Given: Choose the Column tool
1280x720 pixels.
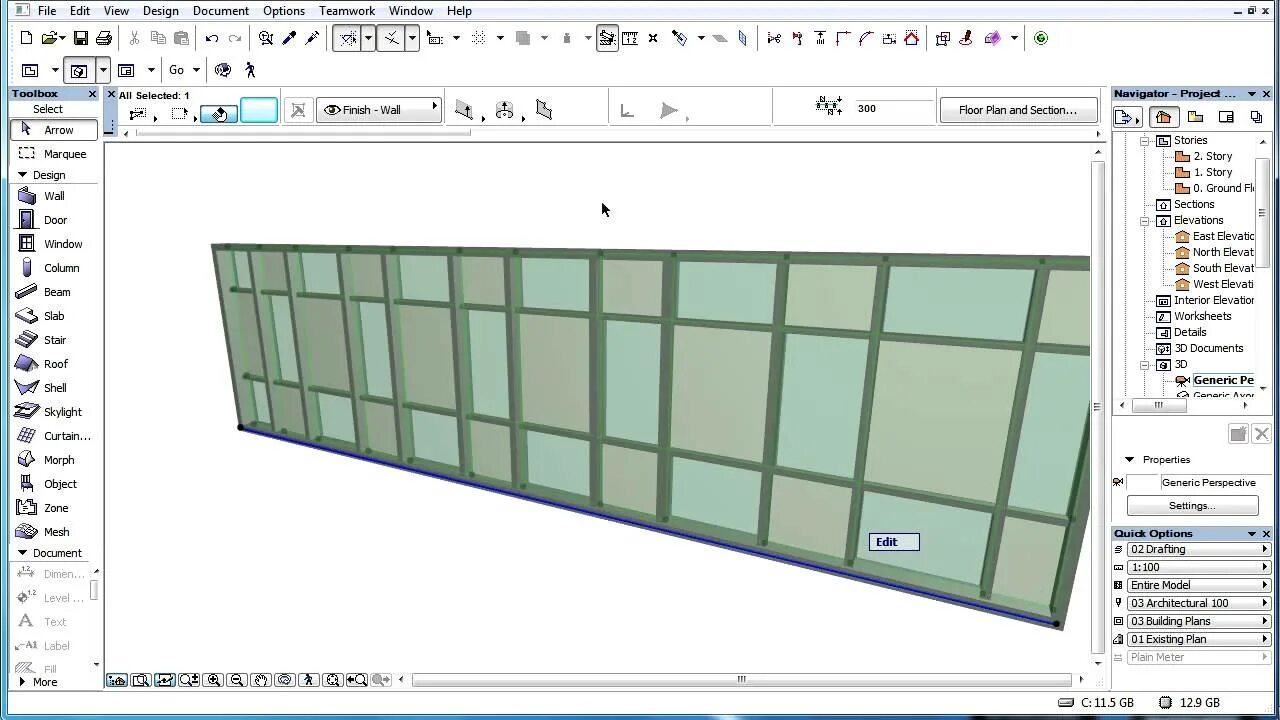Looking at the screenshot, I should (x=61, y=268).
